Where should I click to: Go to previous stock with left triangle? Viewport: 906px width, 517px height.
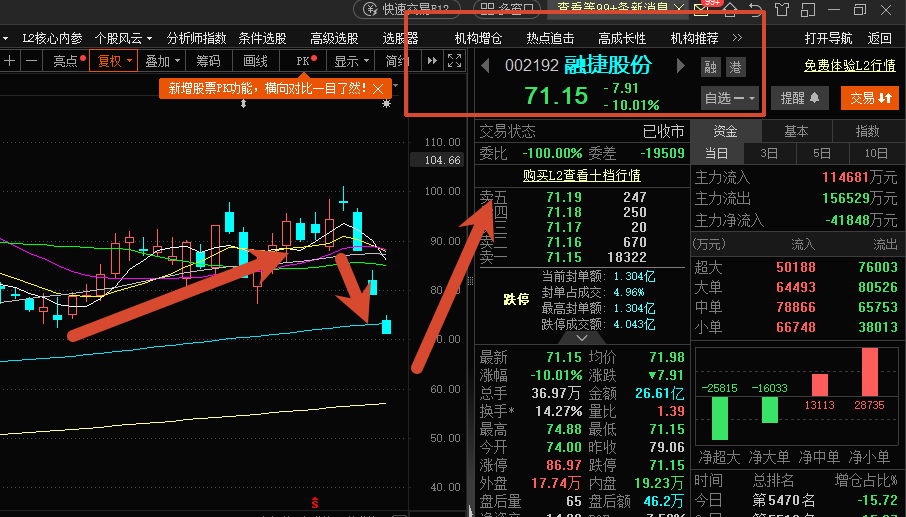[485, 66]
